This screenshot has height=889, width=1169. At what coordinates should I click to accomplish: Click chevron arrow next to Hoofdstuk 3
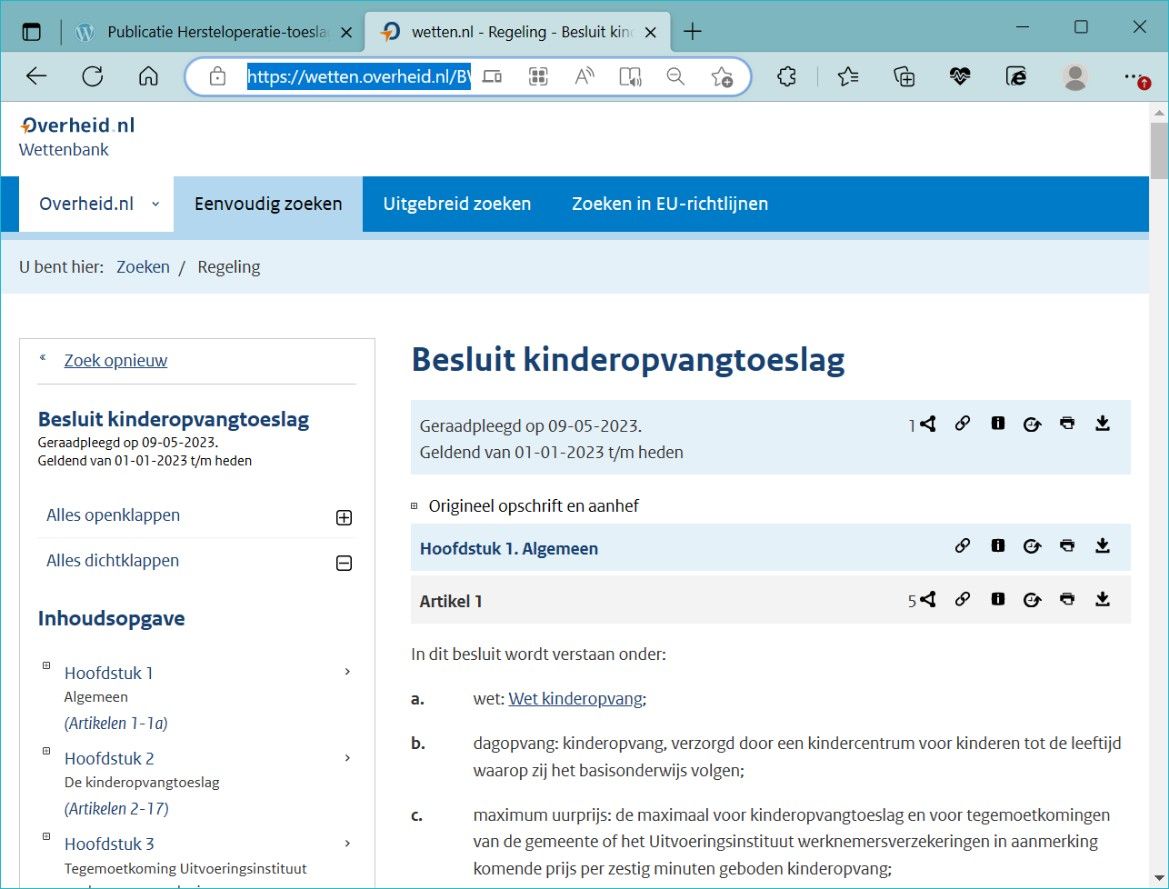pyautogui.click(x=347, y=844)
